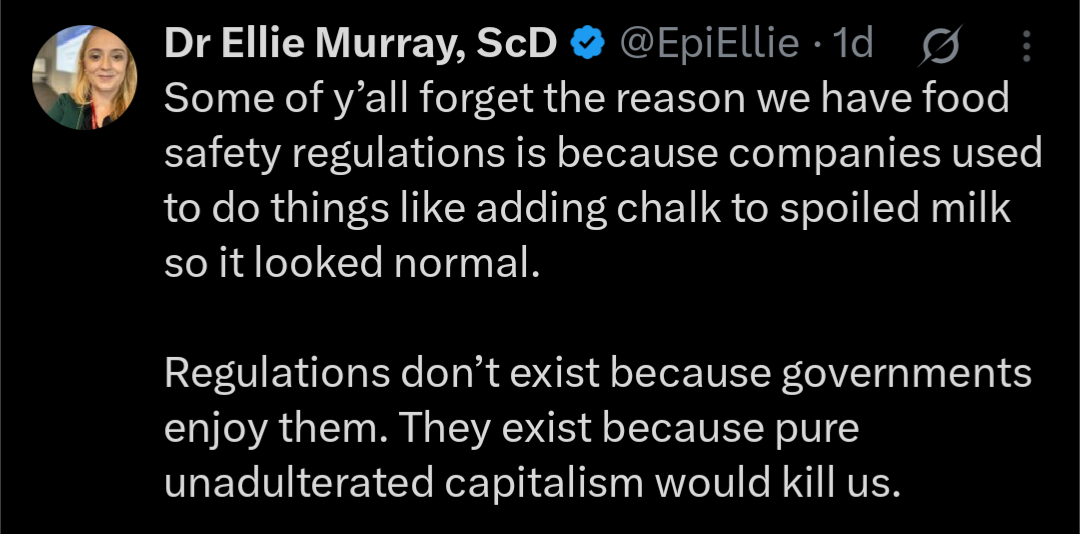Click the word "governments" in the tweet
Screen dimensions: 1080x534
[x=903, y=373]
